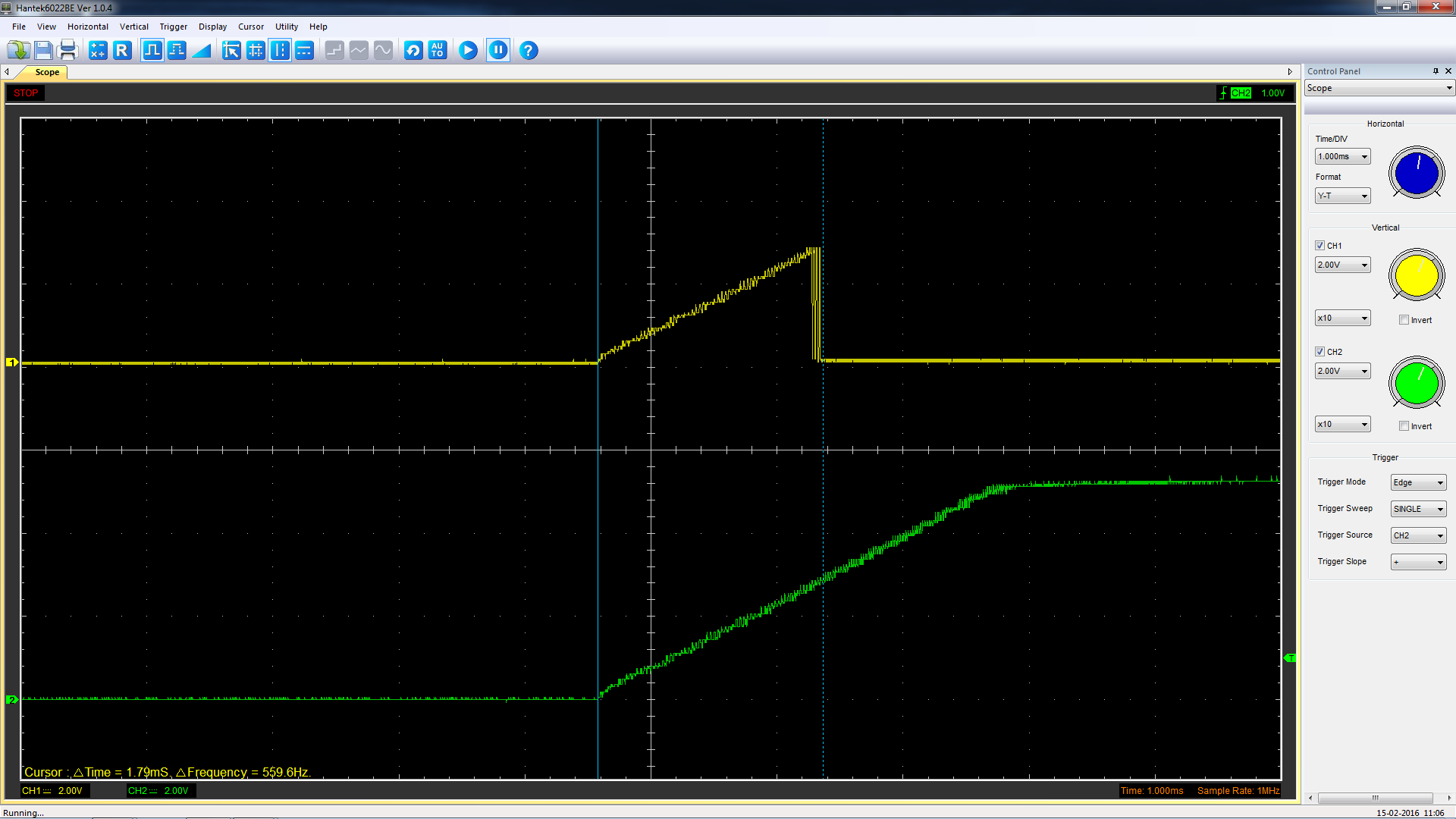Switch to the Scope tab
This screenshot has width=1456, height=819.
(47, 72)
